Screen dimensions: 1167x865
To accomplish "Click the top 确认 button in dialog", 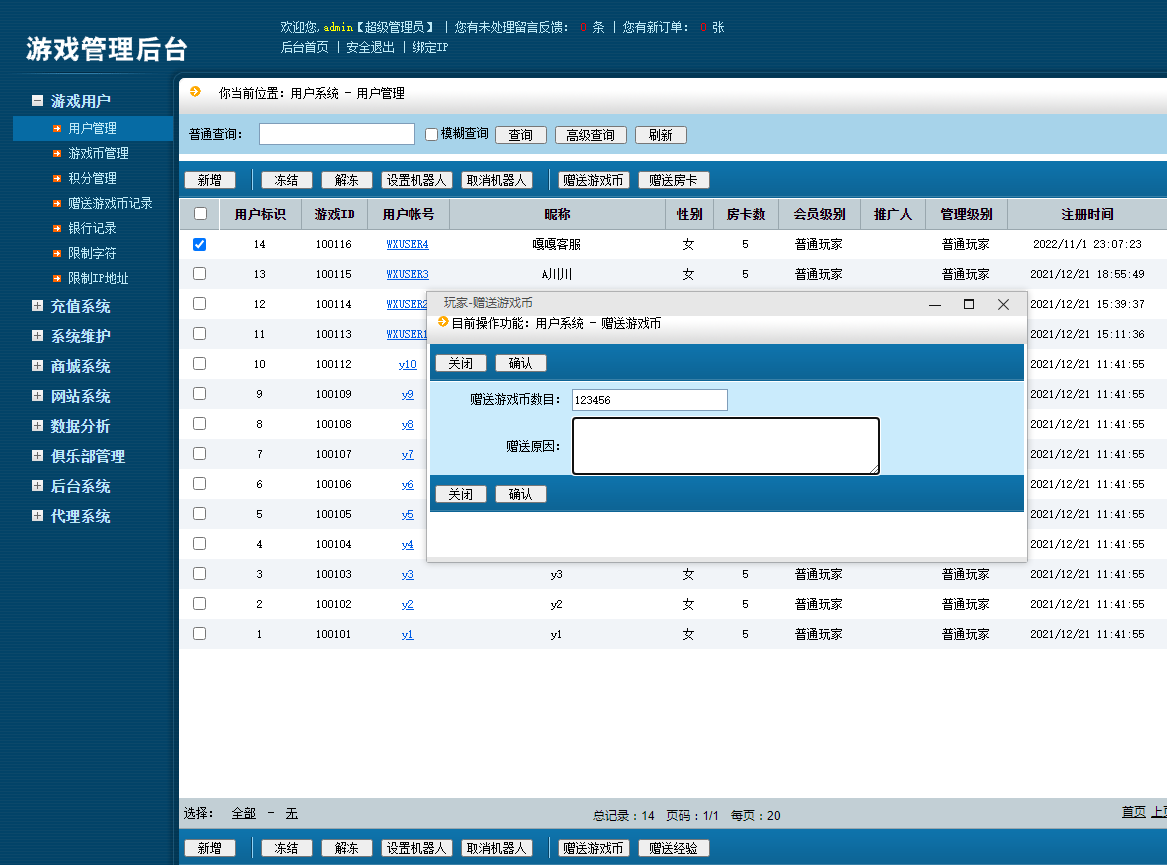I will [x=520, y=363].
